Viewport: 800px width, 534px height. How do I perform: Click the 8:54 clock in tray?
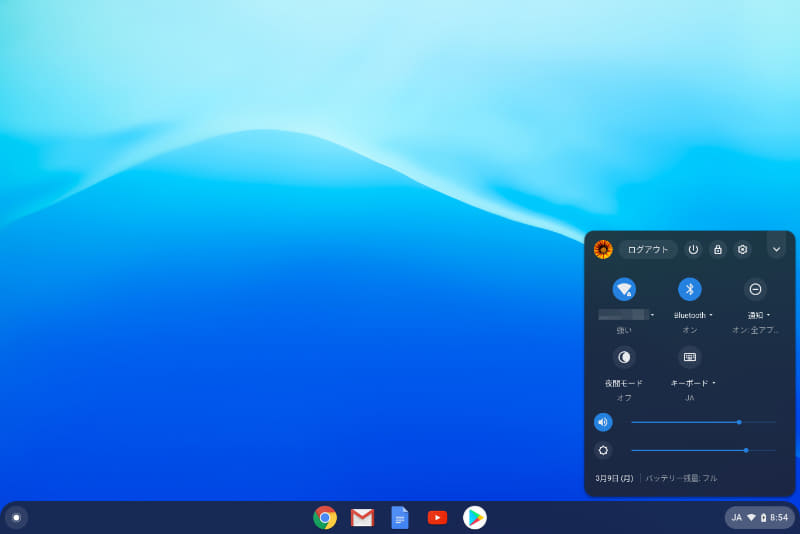pos(779,518)
